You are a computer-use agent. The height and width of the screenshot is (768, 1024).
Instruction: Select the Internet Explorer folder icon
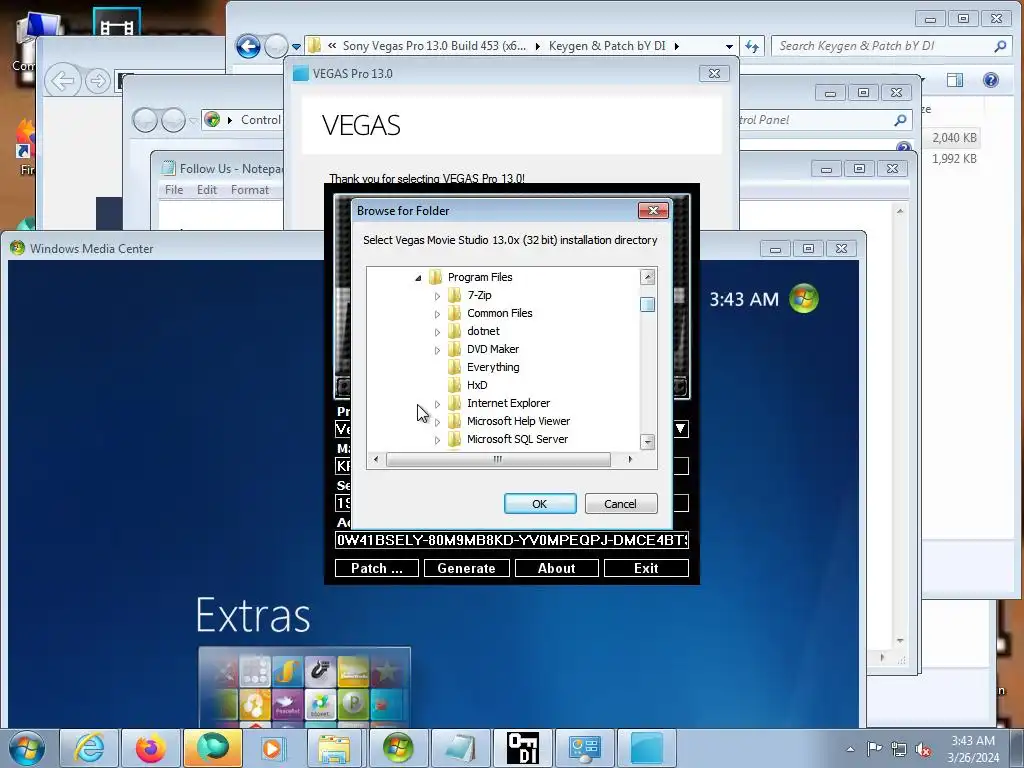click(x=455, y=403)
